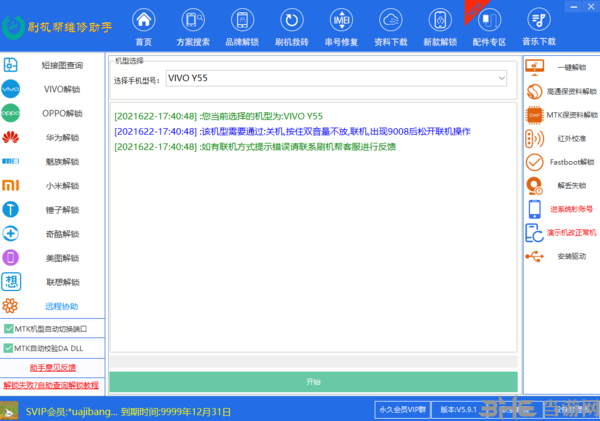Select 华为解锁 in sidebar

62,137
